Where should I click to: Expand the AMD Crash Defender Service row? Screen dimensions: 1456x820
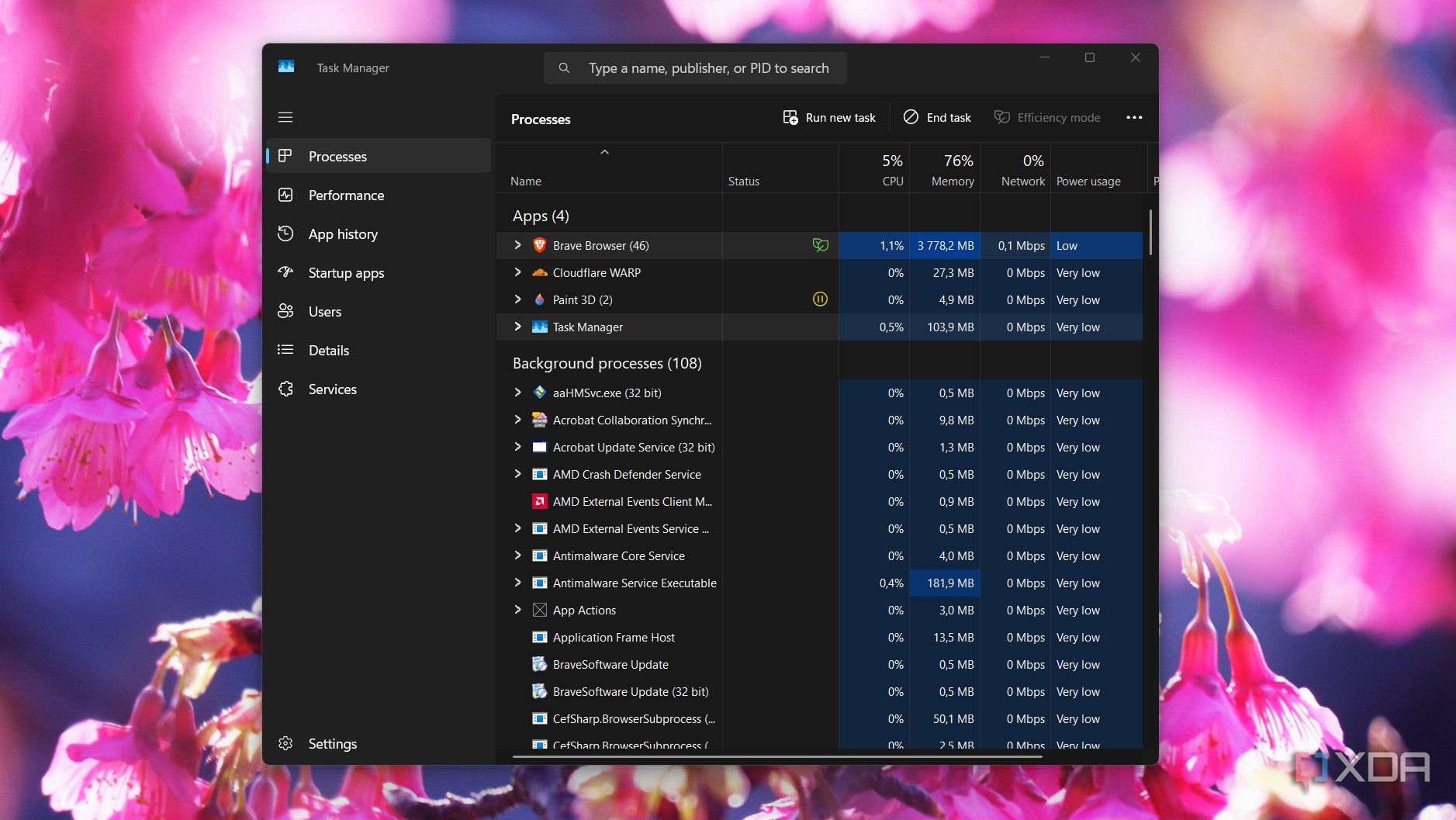tap(518, 474)
